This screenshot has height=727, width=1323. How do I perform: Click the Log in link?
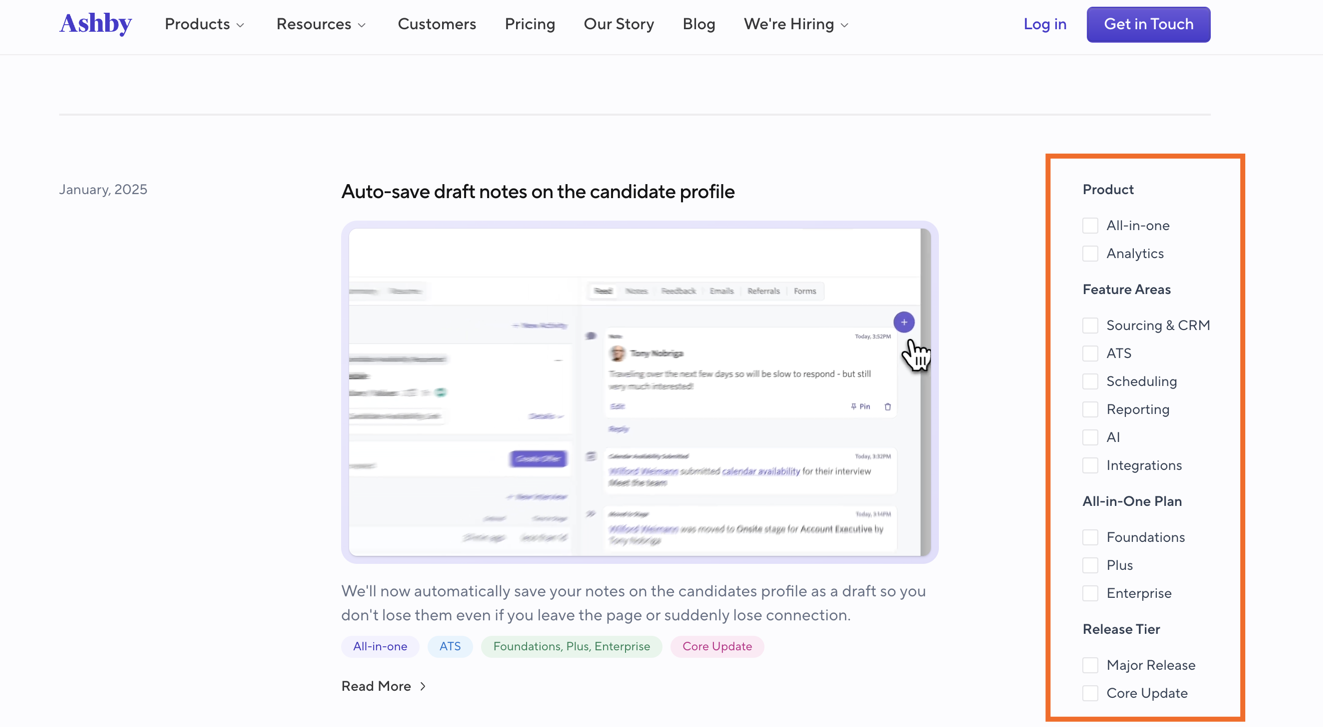1045,24
